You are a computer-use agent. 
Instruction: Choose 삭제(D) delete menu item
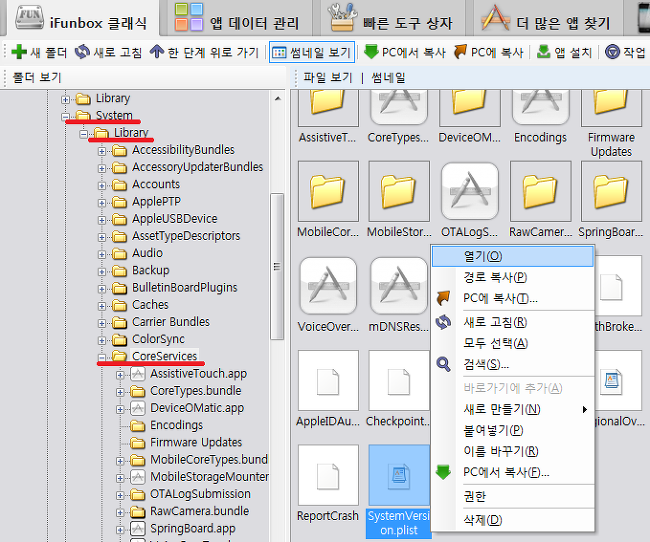pyautogui.click(x=513, y=520)
